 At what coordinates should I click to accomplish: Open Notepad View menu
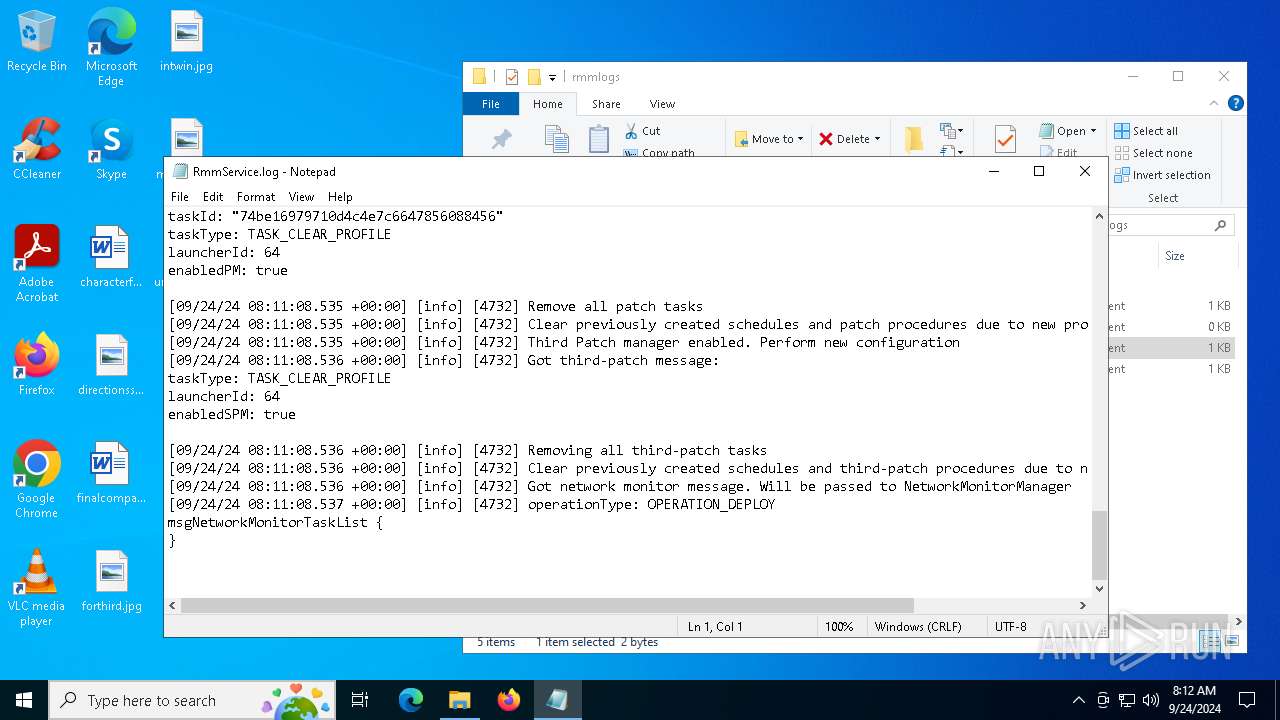[301, 197]
